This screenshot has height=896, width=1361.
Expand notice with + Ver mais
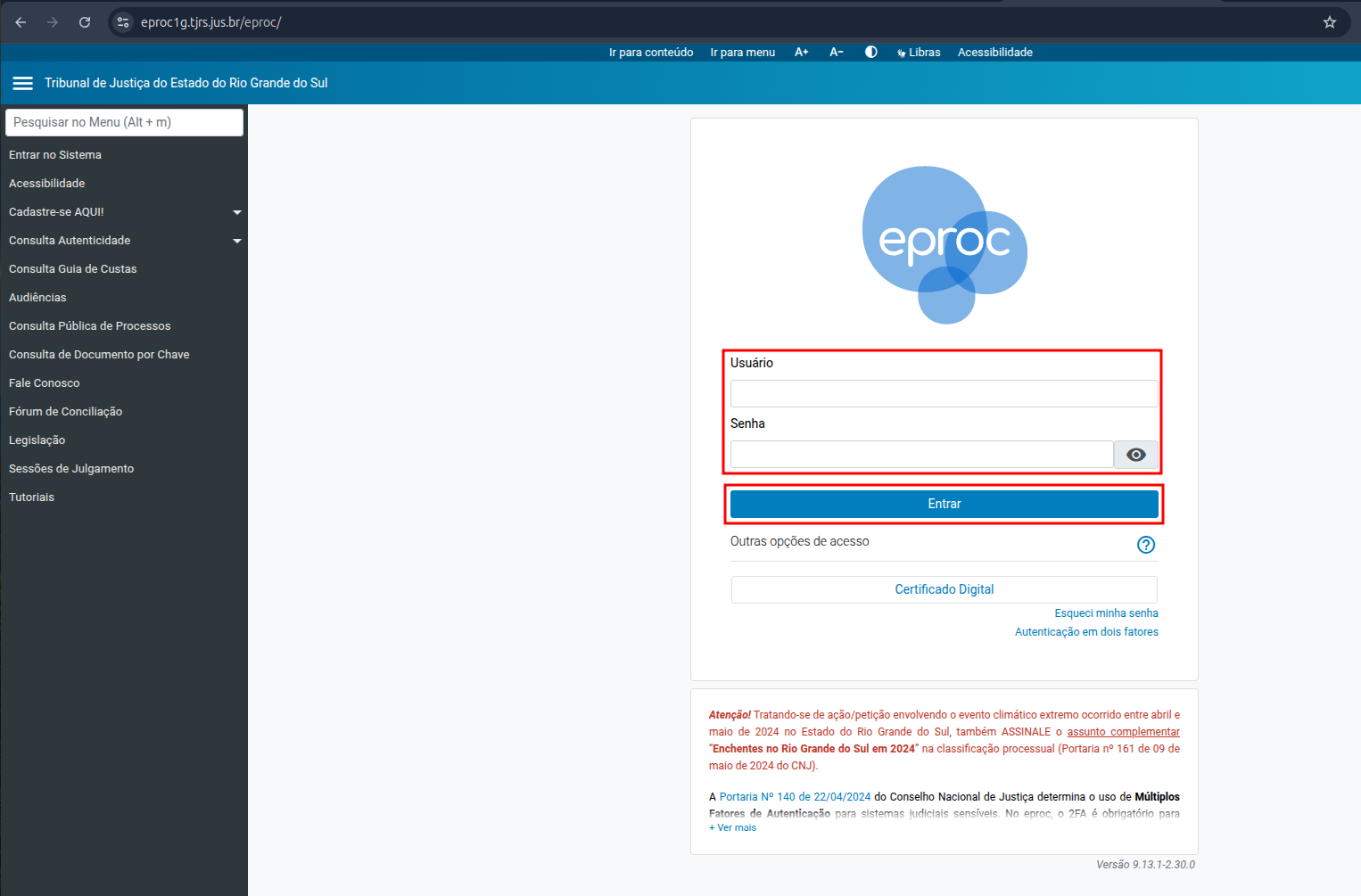tap(732, 827)
